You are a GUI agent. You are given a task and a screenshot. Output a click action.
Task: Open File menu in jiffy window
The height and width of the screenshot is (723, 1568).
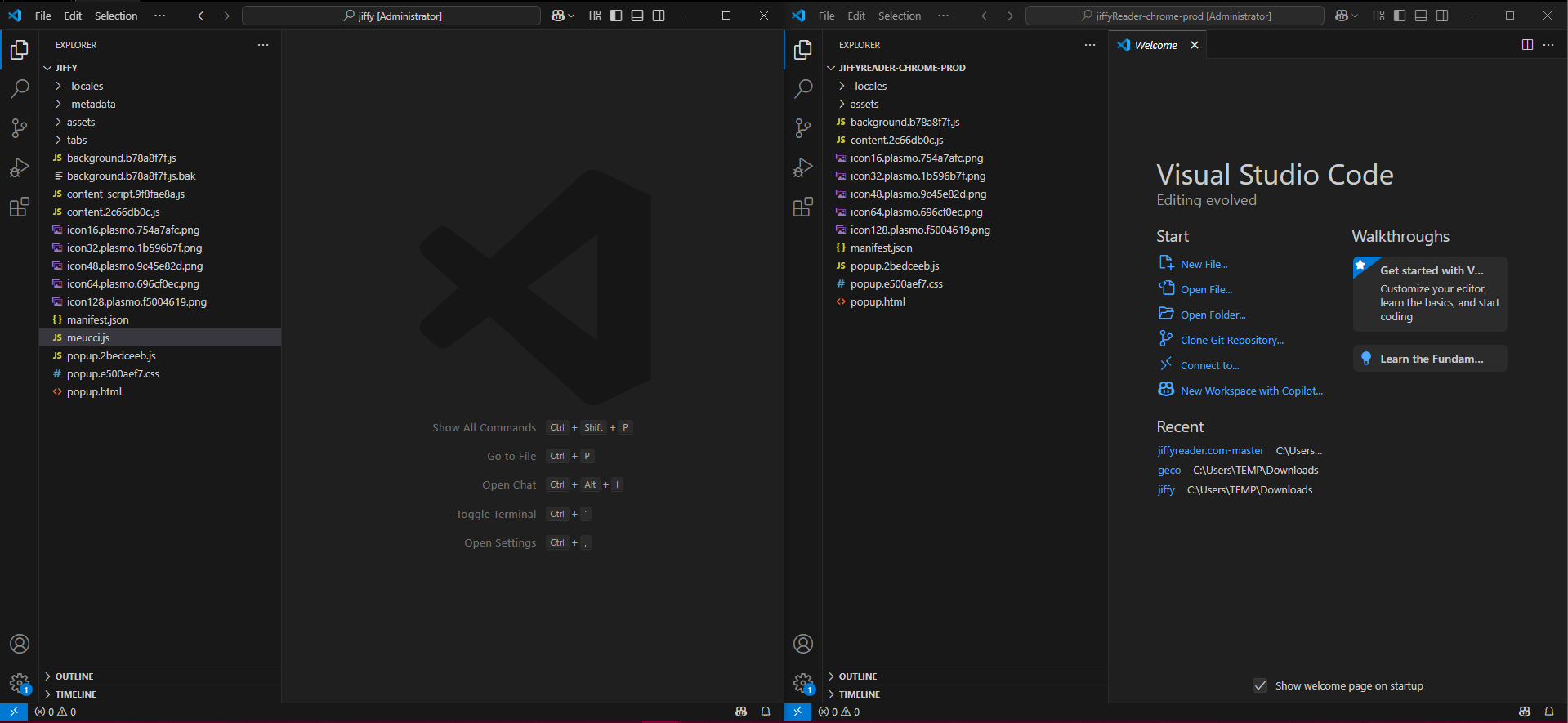point(43,16)
